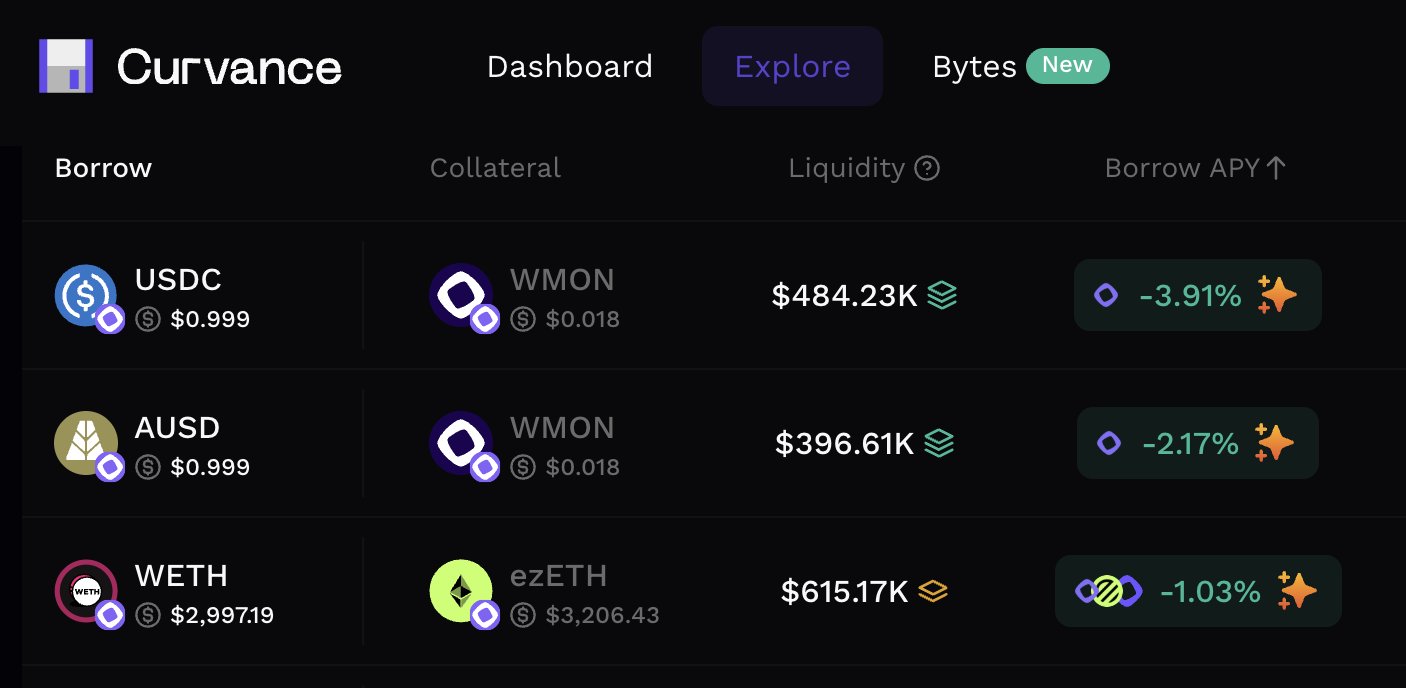Click the Curvance floppy disk logo
The image size is (1406, 688).
click(66, 66)
